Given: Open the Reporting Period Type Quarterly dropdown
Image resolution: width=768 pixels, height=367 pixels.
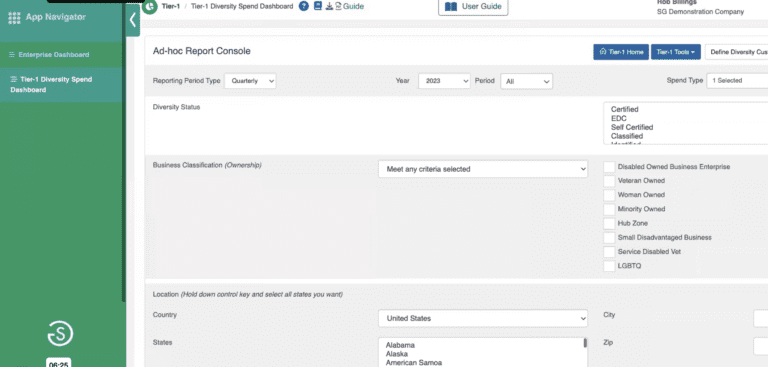Looking at the screenshot, I should [250, 81].
